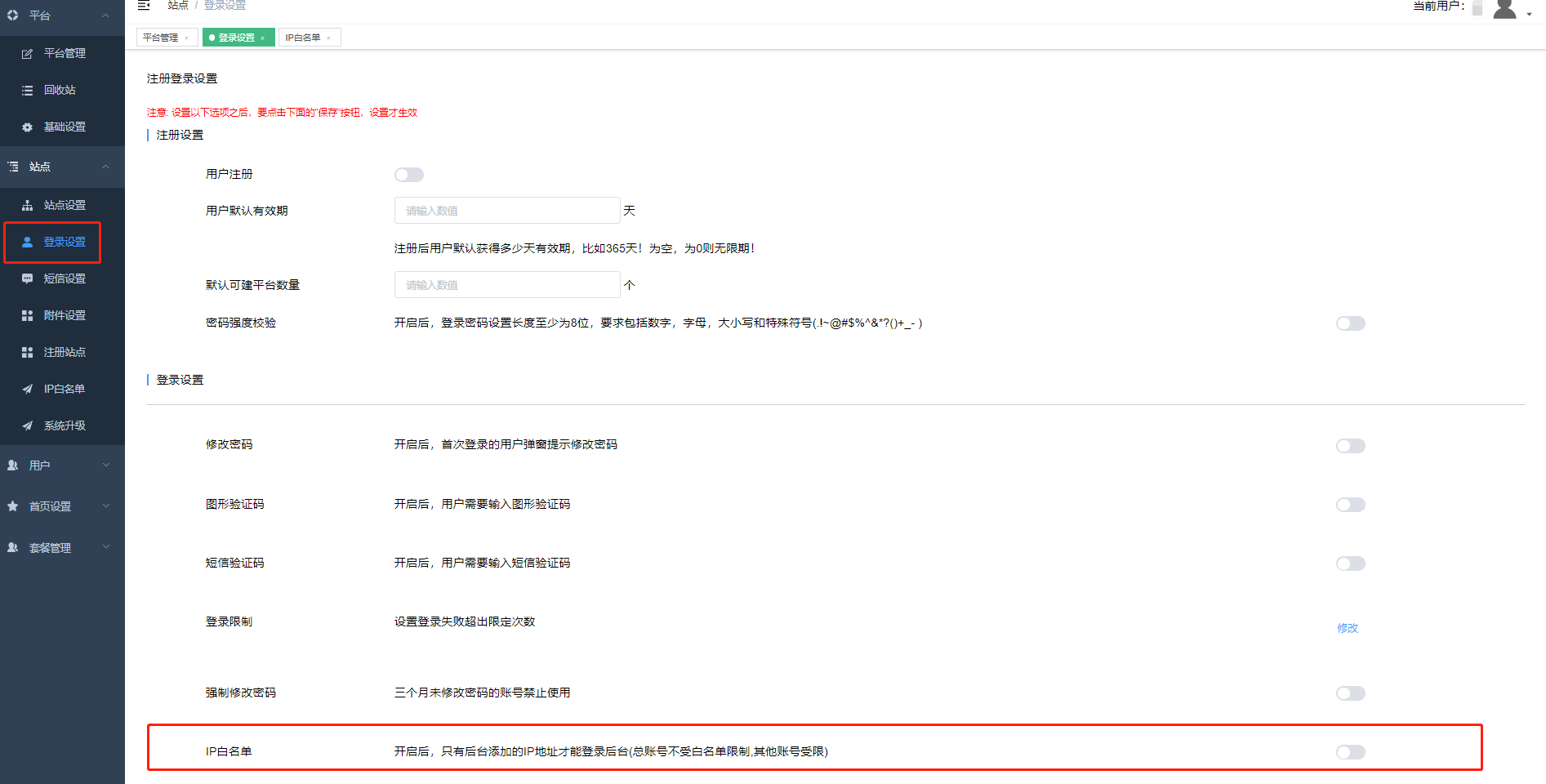Click the 登录设置 section heading in content

[x=180, y=381]
